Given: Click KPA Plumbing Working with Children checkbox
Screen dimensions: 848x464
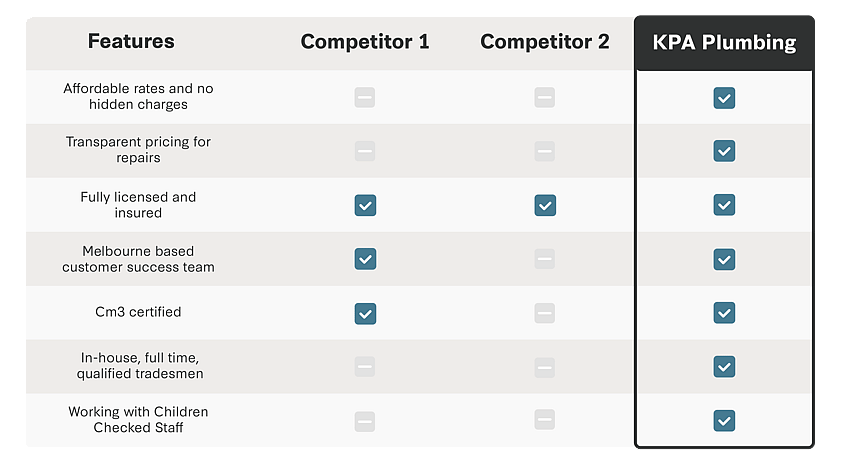Looking at the screenshot, I should (724, 421).
